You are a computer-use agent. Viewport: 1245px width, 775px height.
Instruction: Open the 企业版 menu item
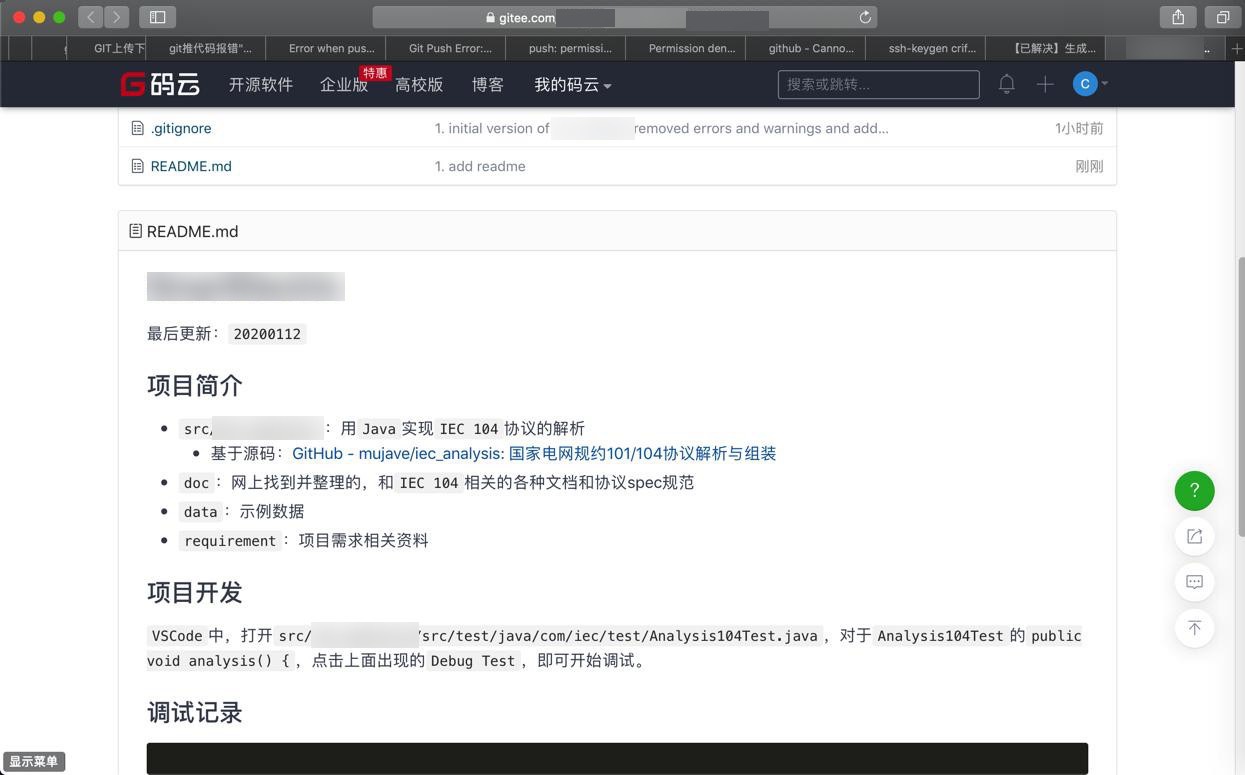(344, 85)
